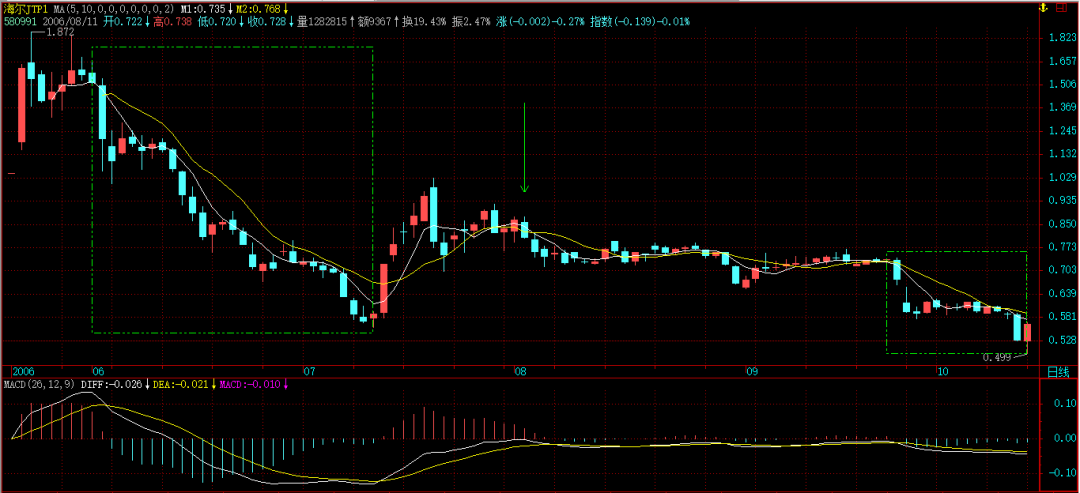Click the turnover amount 额9367
Image resolution: width=1080 pixels, height=493 pixels.
point(374,21)
